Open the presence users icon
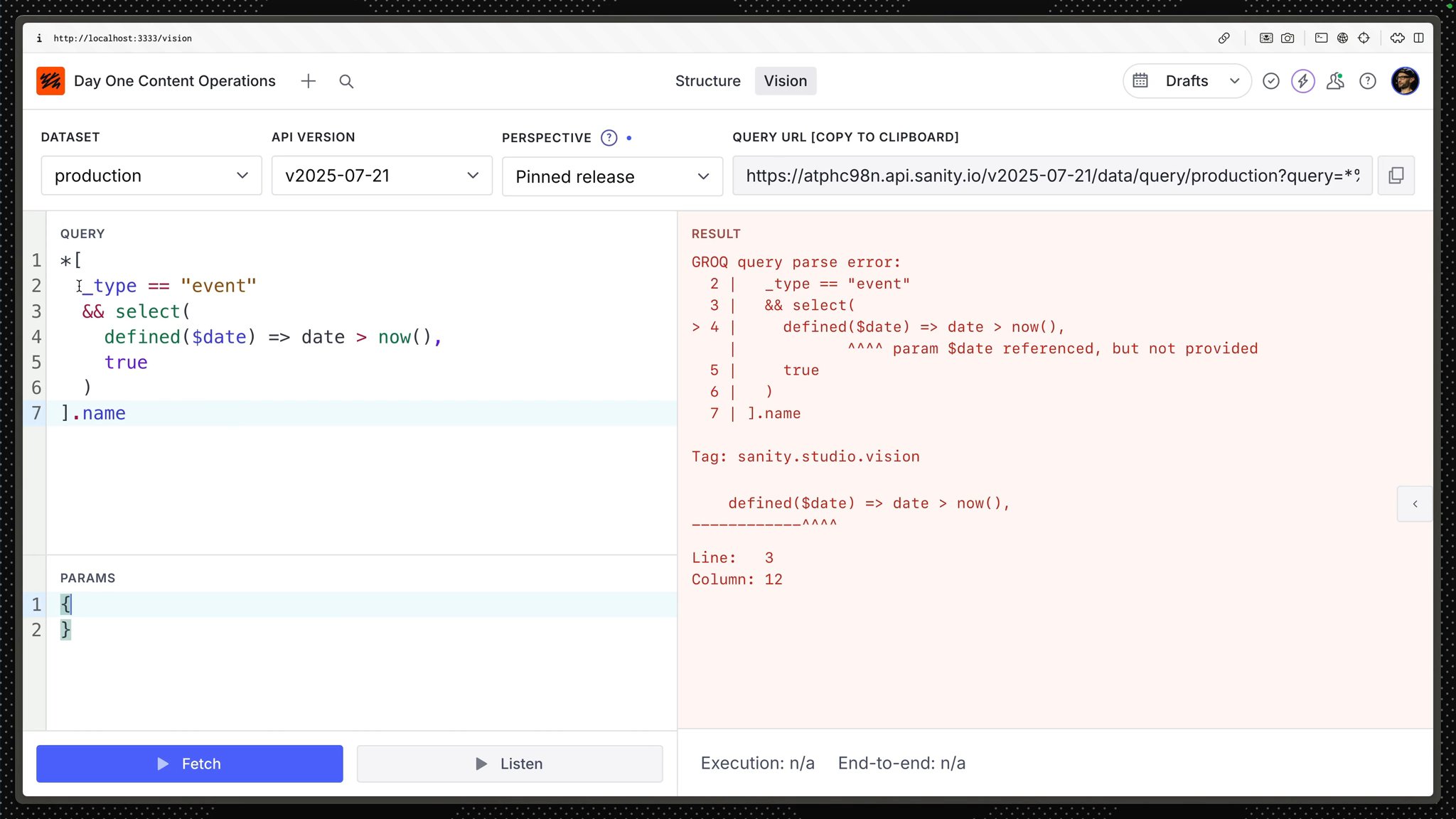Image resolution: width=1456 pixels, height=819 pixels. (x=1335, y=81)
